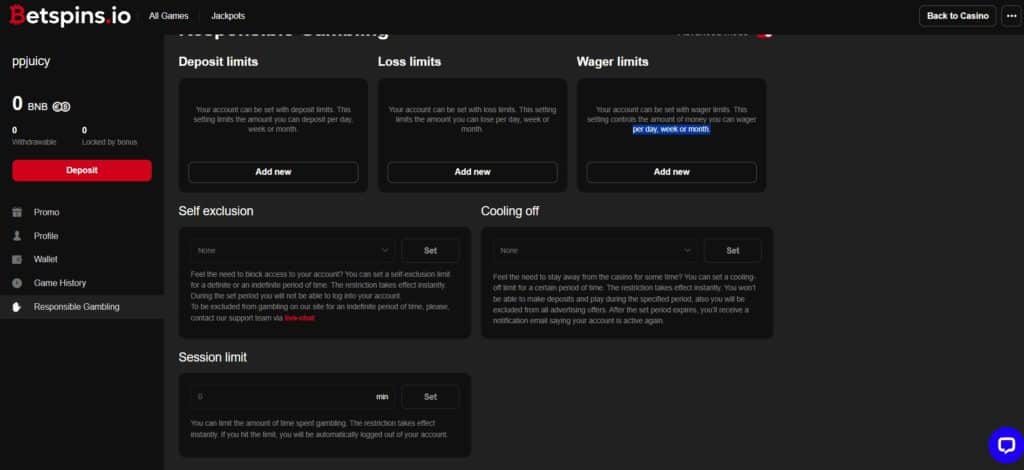1024x470 pixels.
Task: Click Add new under Loss limits
Action: coord(472,172)
